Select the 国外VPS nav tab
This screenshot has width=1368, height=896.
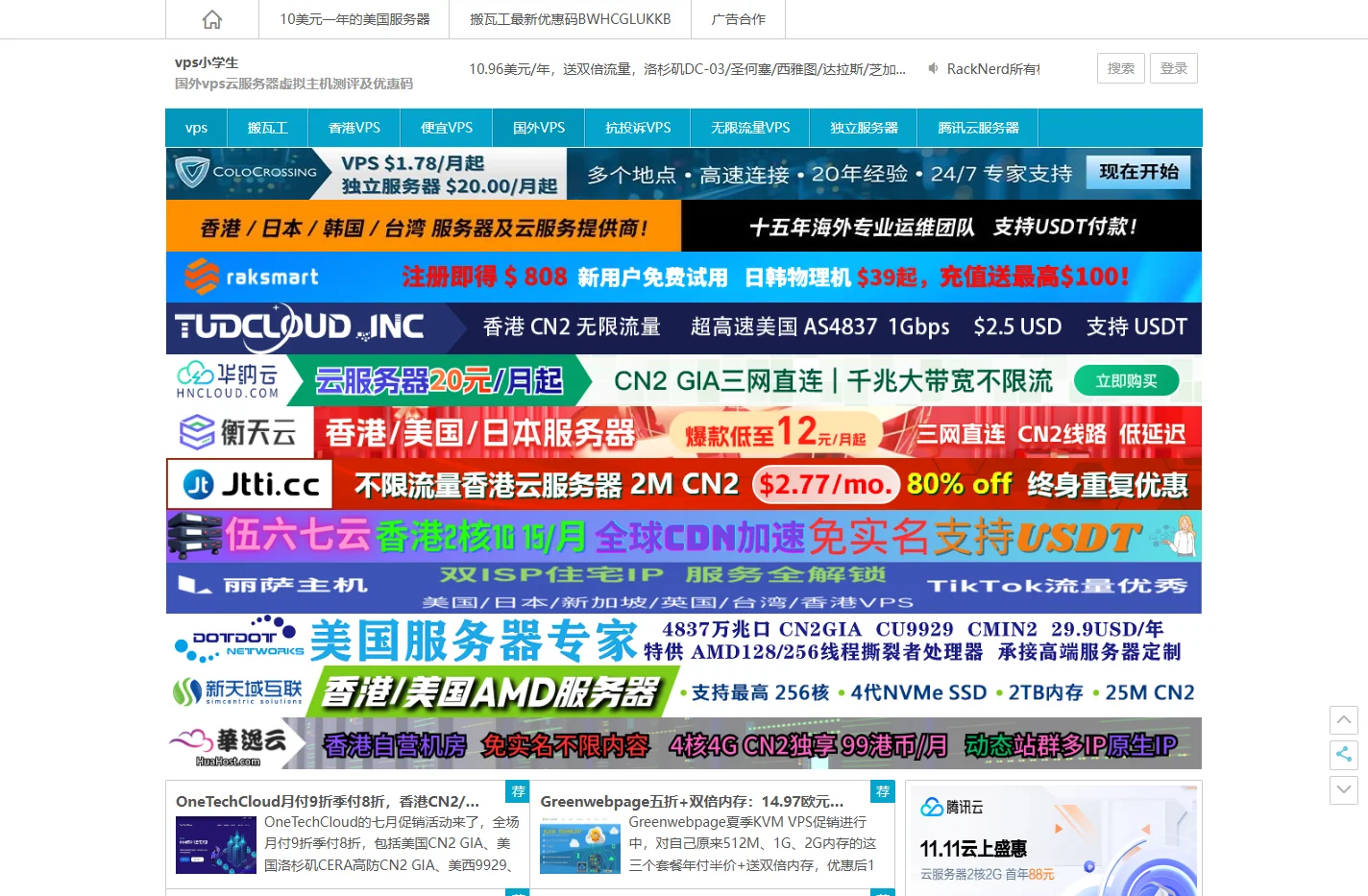(539, 128)
